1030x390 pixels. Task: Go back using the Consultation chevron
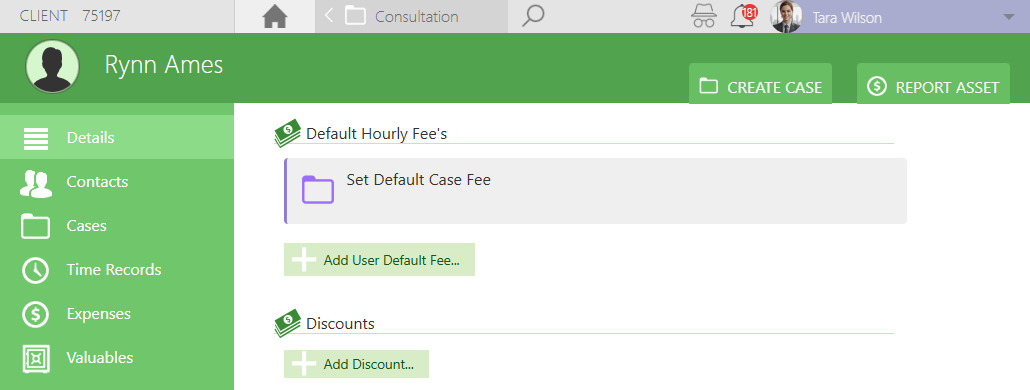click(329, 16)
